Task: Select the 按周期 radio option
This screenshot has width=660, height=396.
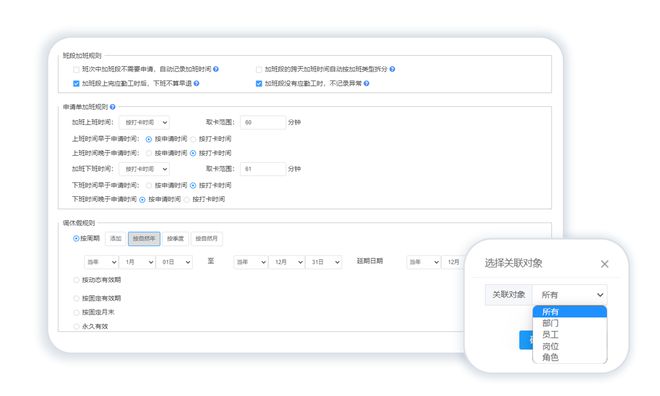Action: (76, 239)
